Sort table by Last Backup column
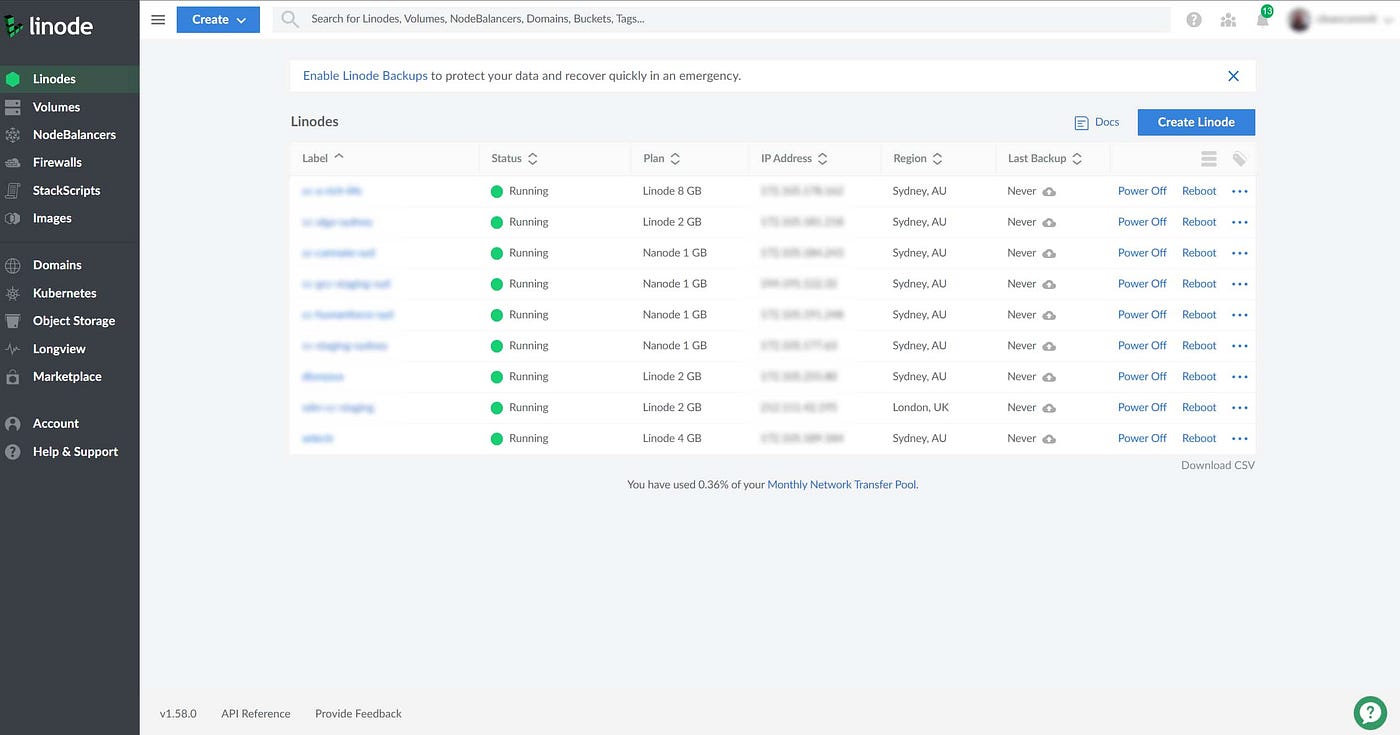Screen dimensions: 1400x735 (x=1045, y=158)
